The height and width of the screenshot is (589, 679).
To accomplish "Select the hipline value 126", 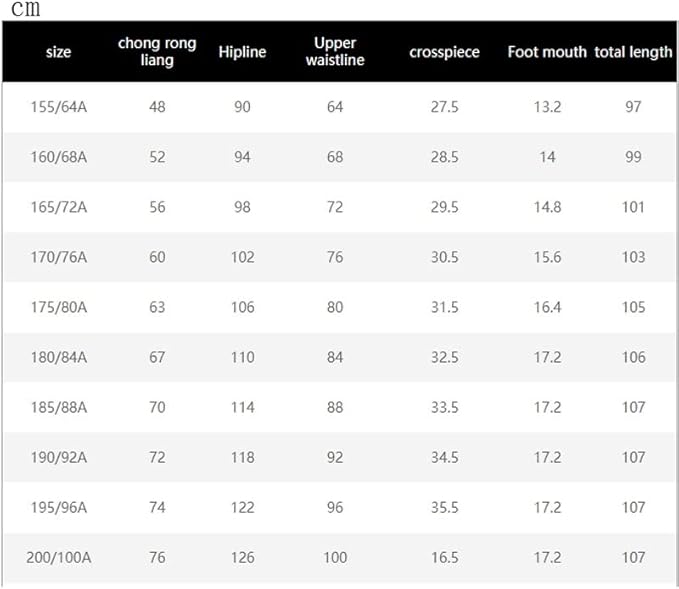I will click(x=242, y=557).
